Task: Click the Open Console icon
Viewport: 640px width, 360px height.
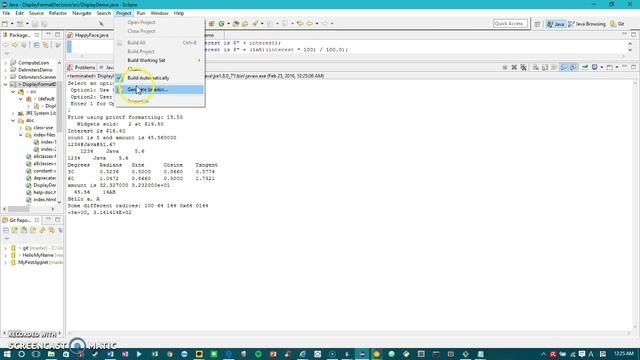Action: point(609,67)
